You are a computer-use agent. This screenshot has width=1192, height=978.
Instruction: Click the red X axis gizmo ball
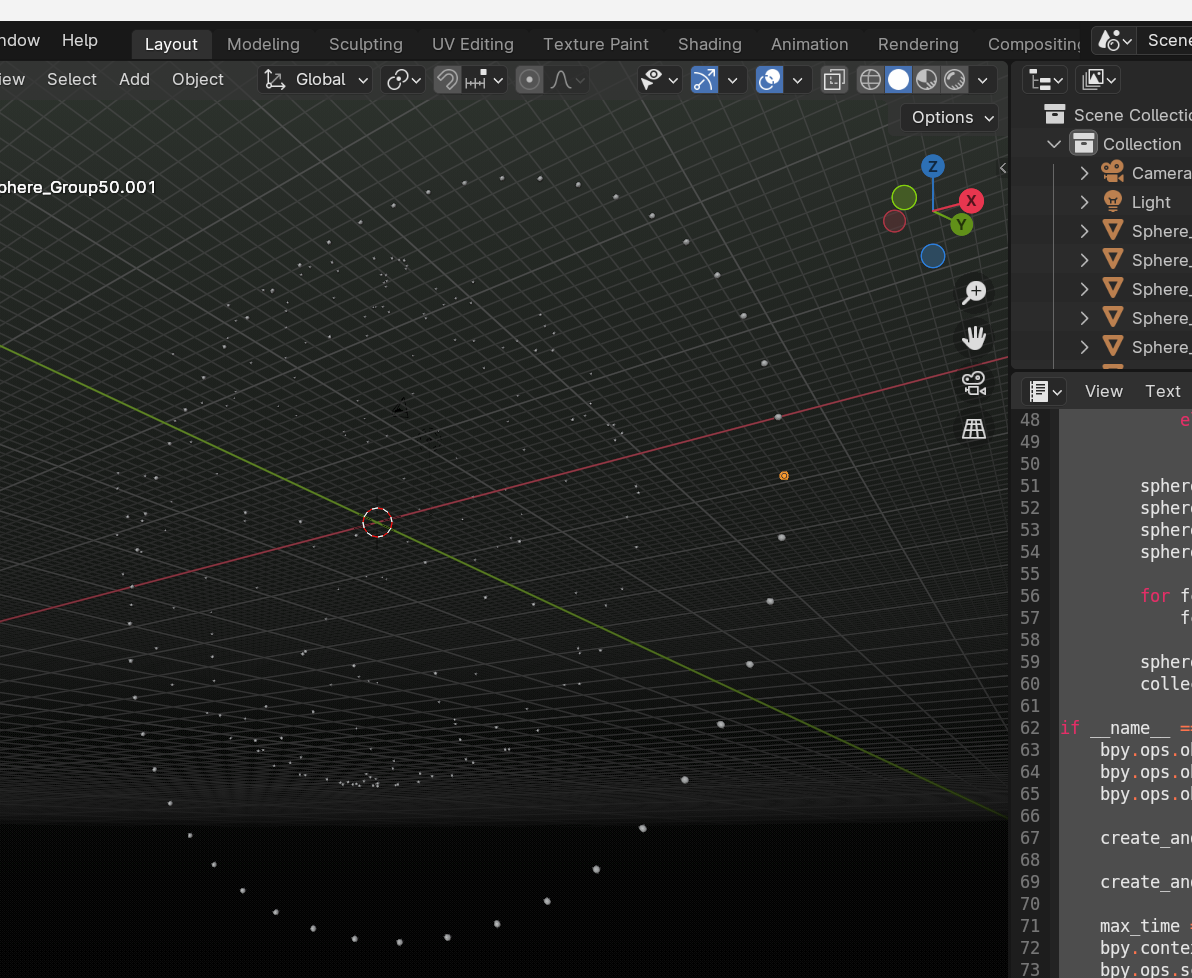[972, 201]
